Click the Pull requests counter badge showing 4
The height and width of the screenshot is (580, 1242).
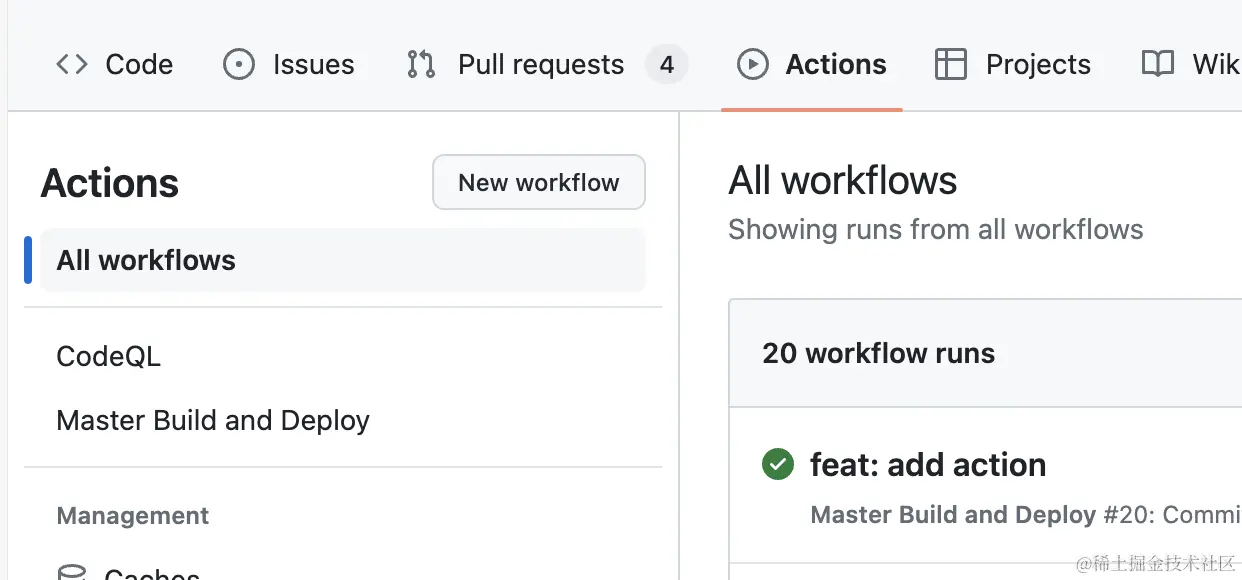pyautogui.click(x=667, y=65)
